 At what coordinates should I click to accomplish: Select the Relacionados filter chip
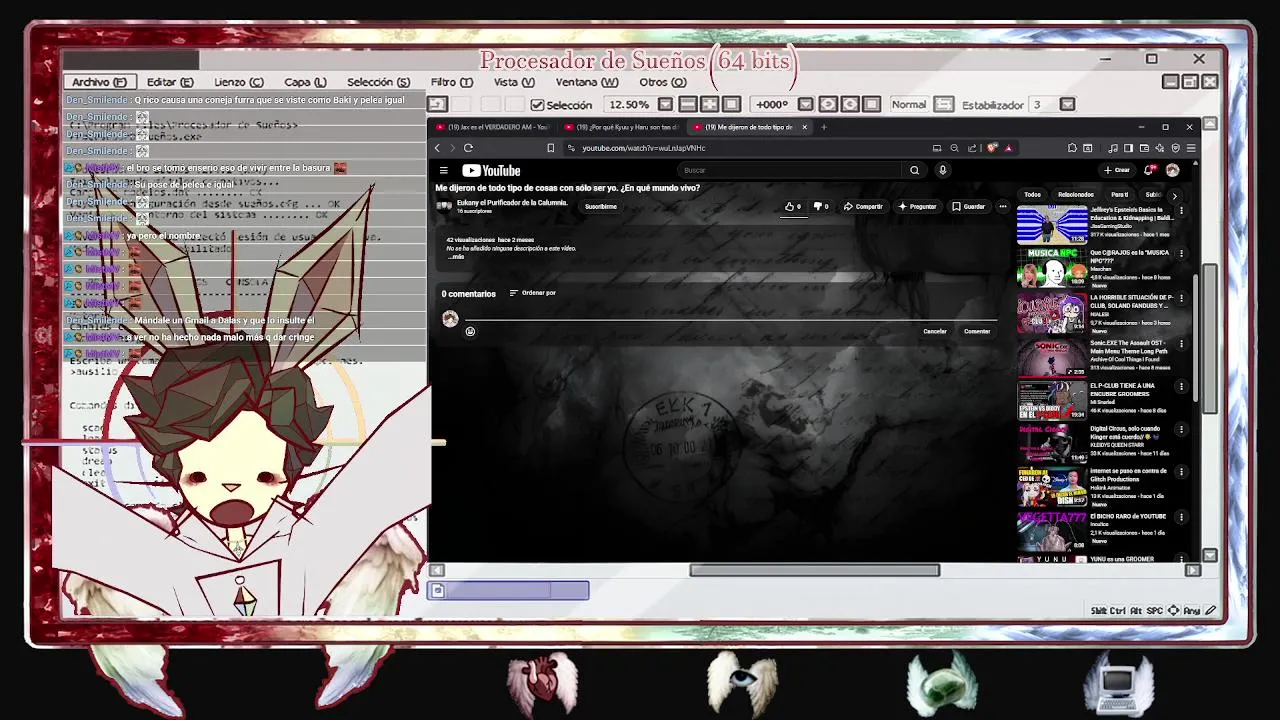coord(1076,195)
